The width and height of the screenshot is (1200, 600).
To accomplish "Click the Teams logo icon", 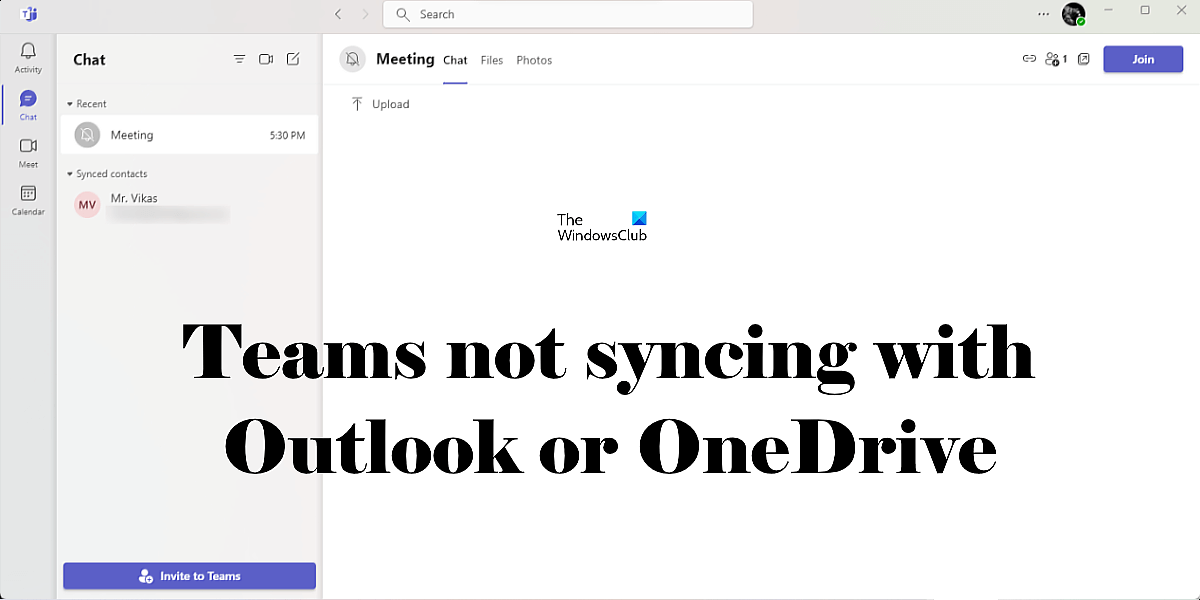I will point(29,14).
